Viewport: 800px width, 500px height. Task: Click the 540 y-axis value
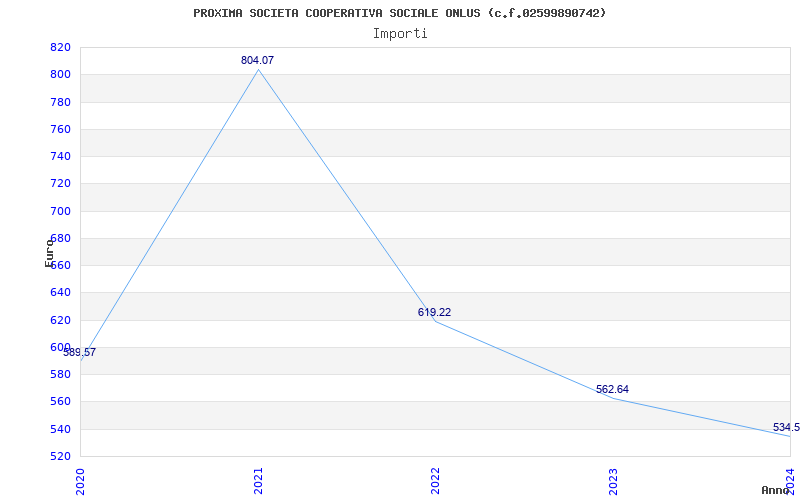coord(60,429)
